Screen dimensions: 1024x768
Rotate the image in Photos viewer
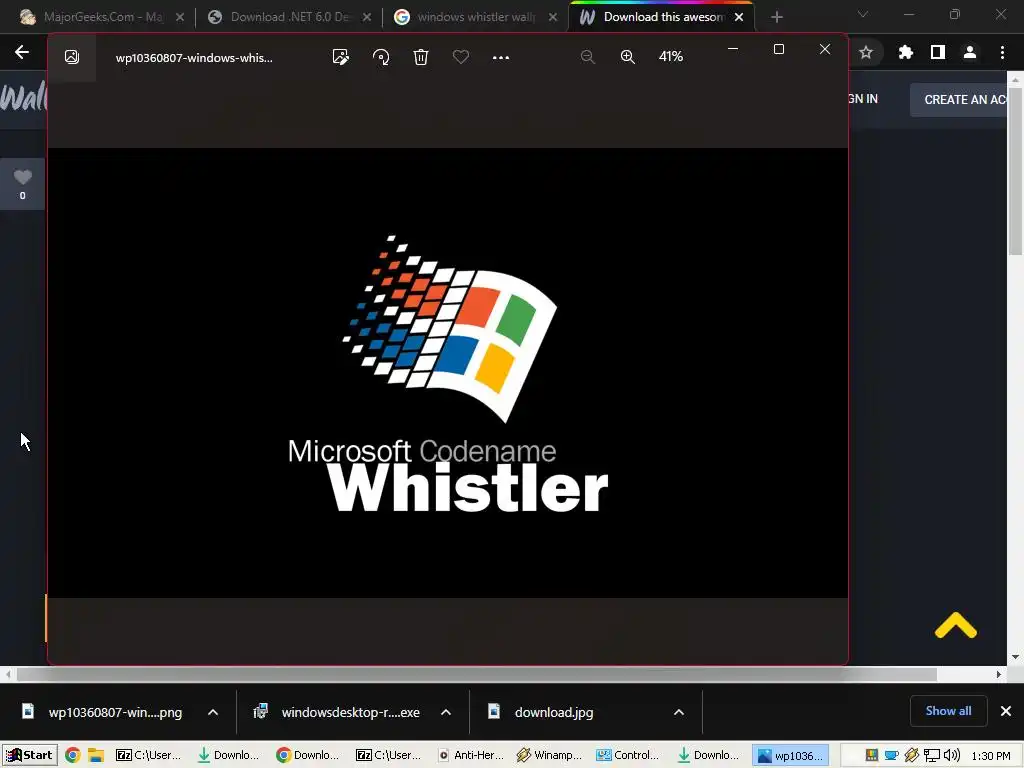coord(381,57)
